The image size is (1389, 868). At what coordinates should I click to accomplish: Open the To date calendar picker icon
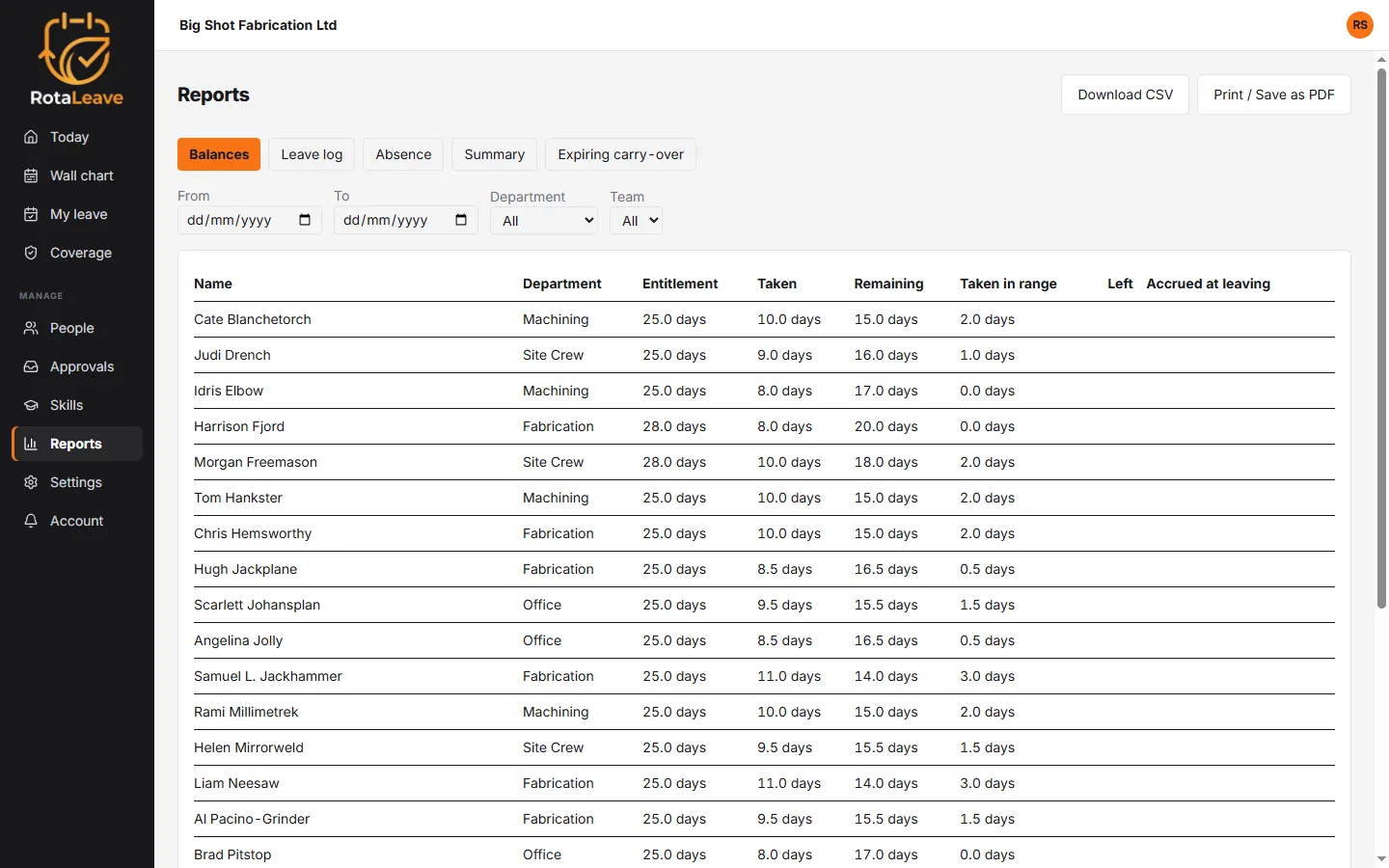point(461,220)
